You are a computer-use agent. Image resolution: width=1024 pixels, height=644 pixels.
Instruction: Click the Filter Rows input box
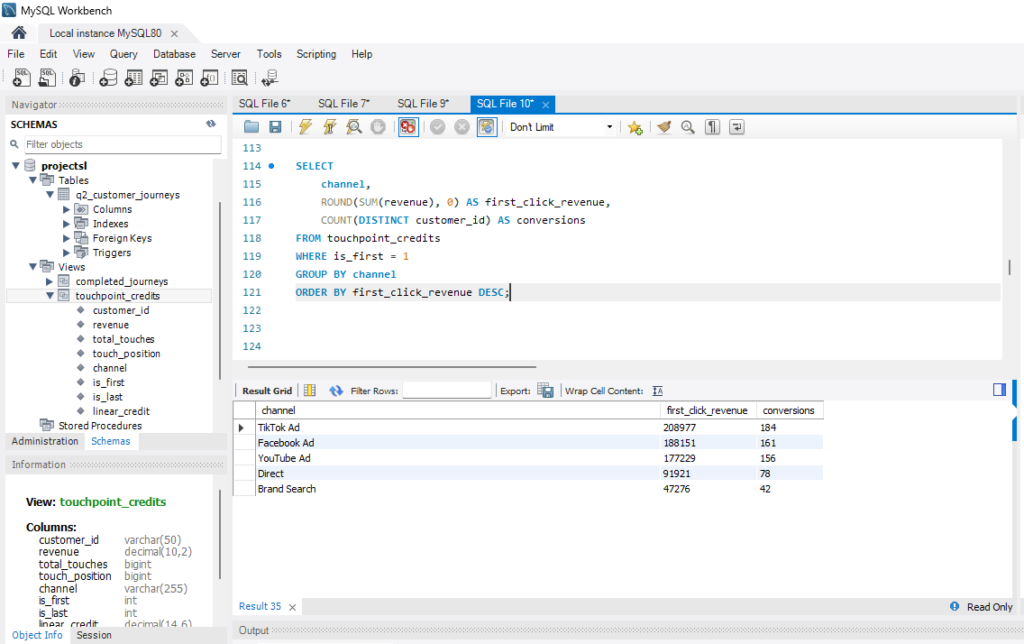tap(447, 391)
